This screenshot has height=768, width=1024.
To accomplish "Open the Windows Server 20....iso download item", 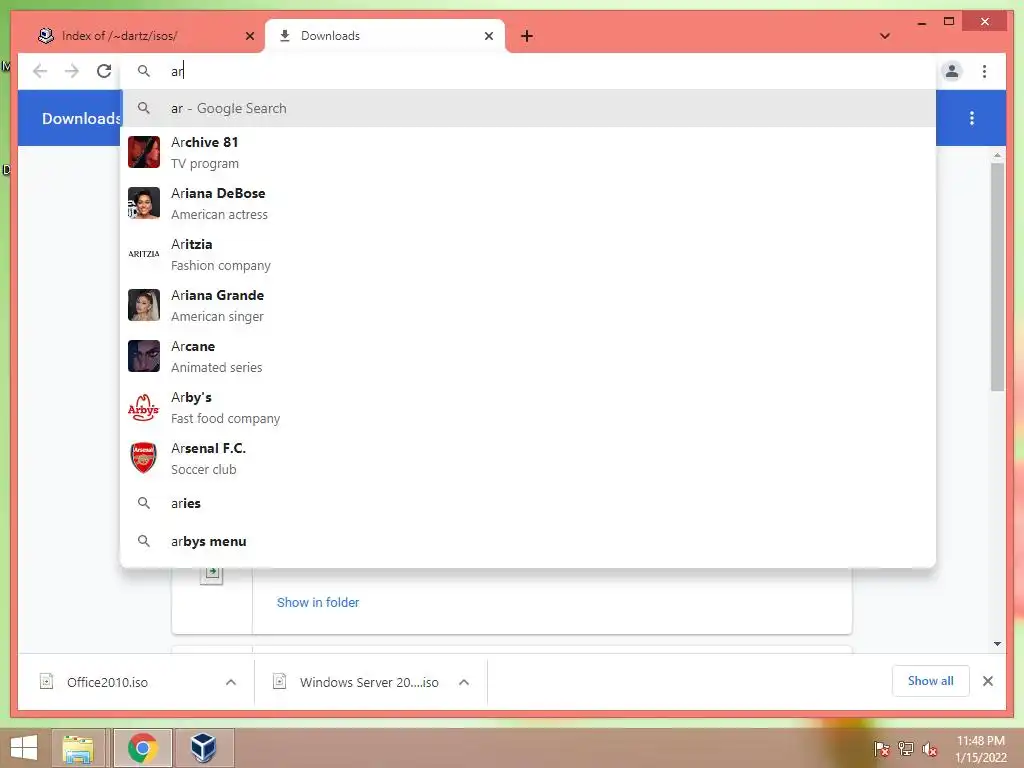I will point(356,682).
